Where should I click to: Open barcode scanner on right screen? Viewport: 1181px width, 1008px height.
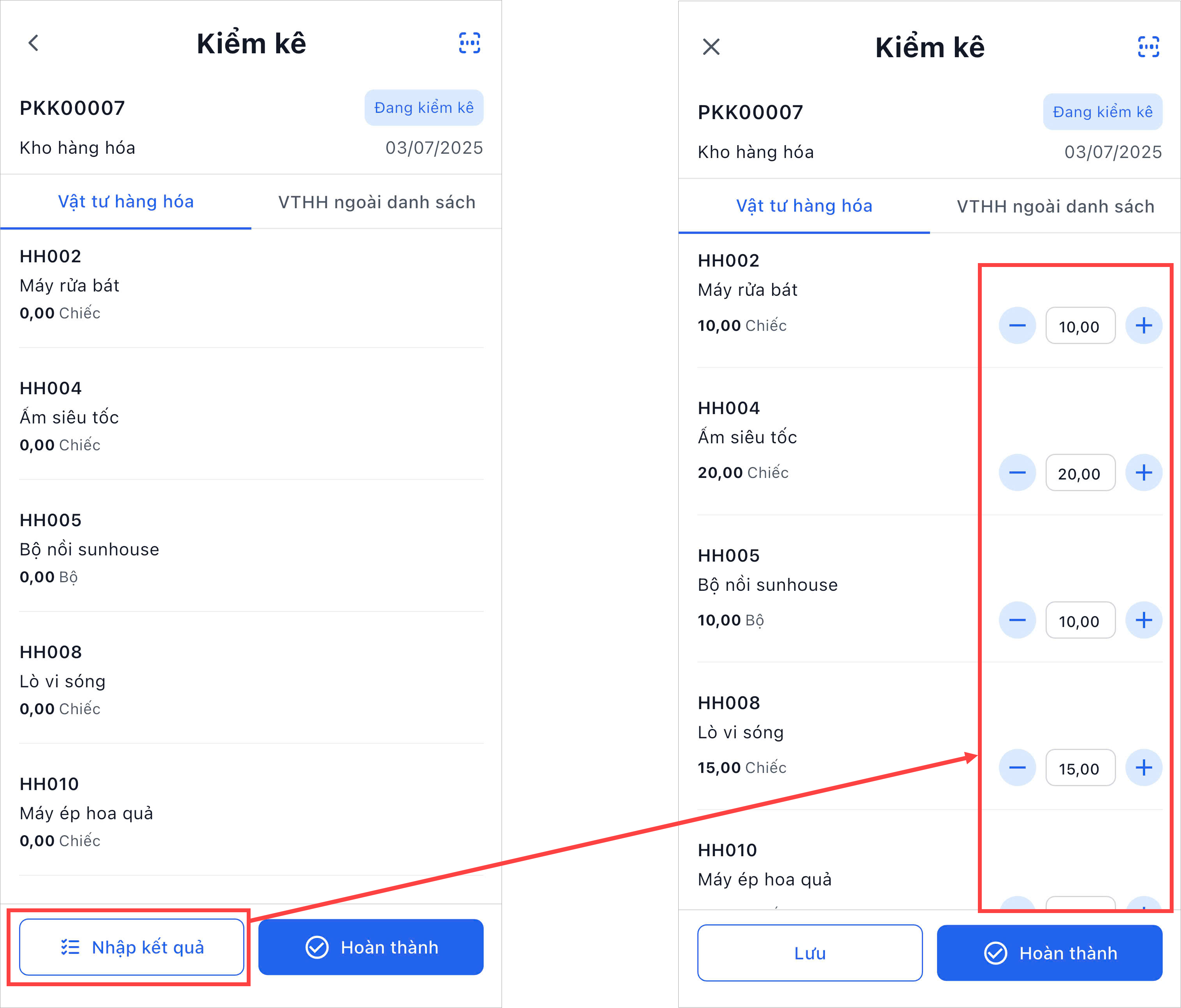tap(1149, 47)
